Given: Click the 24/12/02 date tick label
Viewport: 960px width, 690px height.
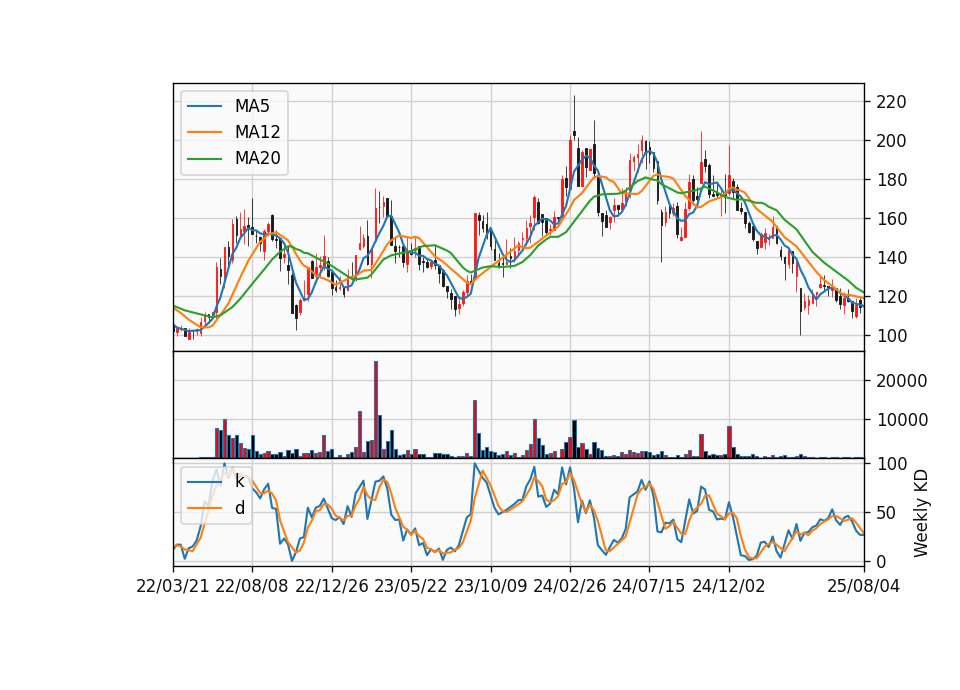Looking at the screenshot, I should point(729,586).
